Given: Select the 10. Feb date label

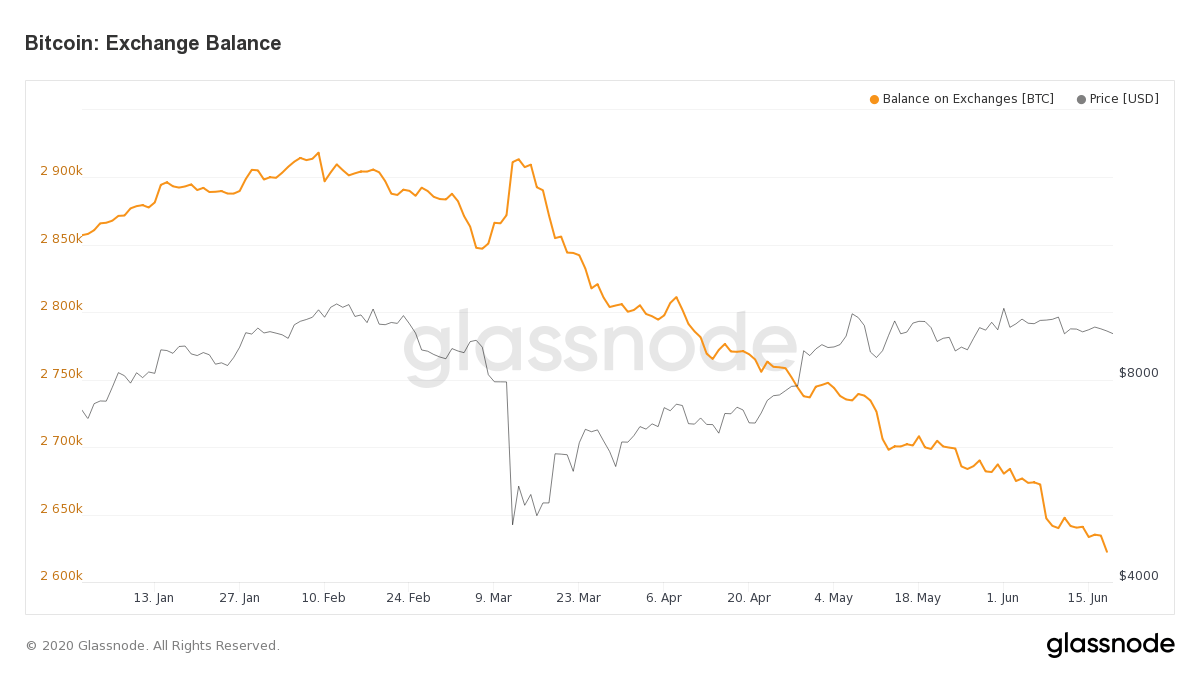Looking at the screenshot, I should 323,598.
